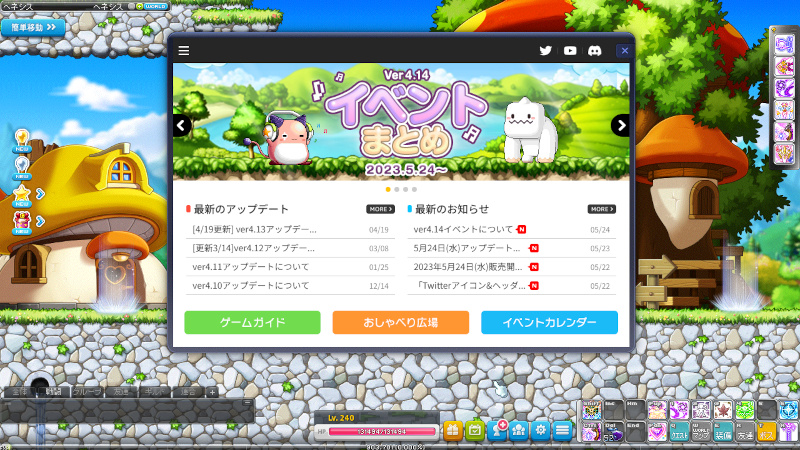Viewport: 800px width, 450px height.
Task: Collapse the chat window with minus button
Action: (x=247, y=403)
